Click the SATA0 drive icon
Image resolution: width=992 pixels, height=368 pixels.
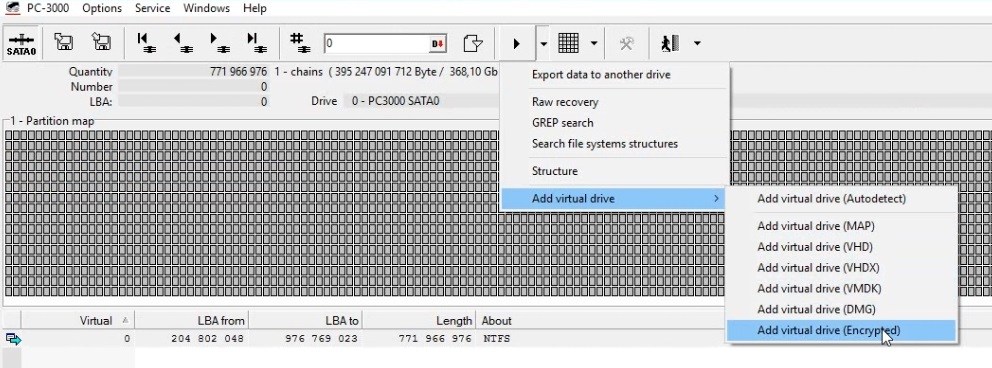tap(22, 43)
